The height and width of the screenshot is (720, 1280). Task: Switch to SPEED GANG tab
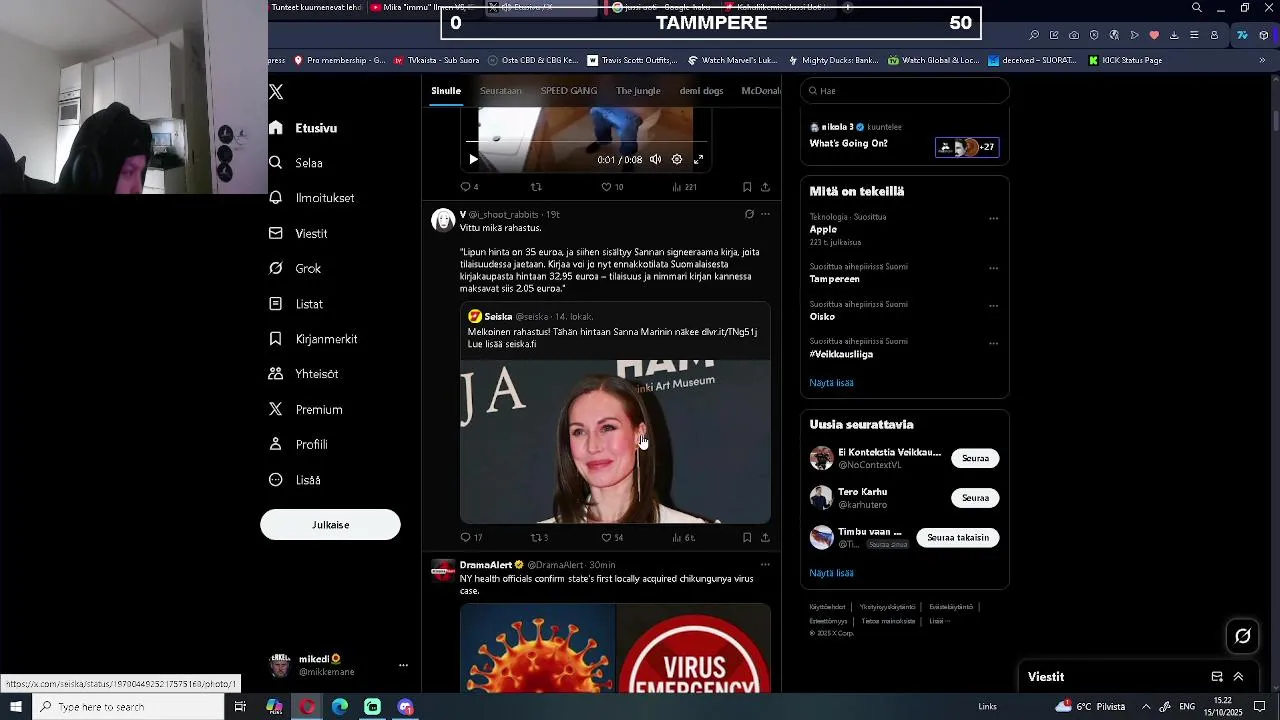click(x=569, y=91)
